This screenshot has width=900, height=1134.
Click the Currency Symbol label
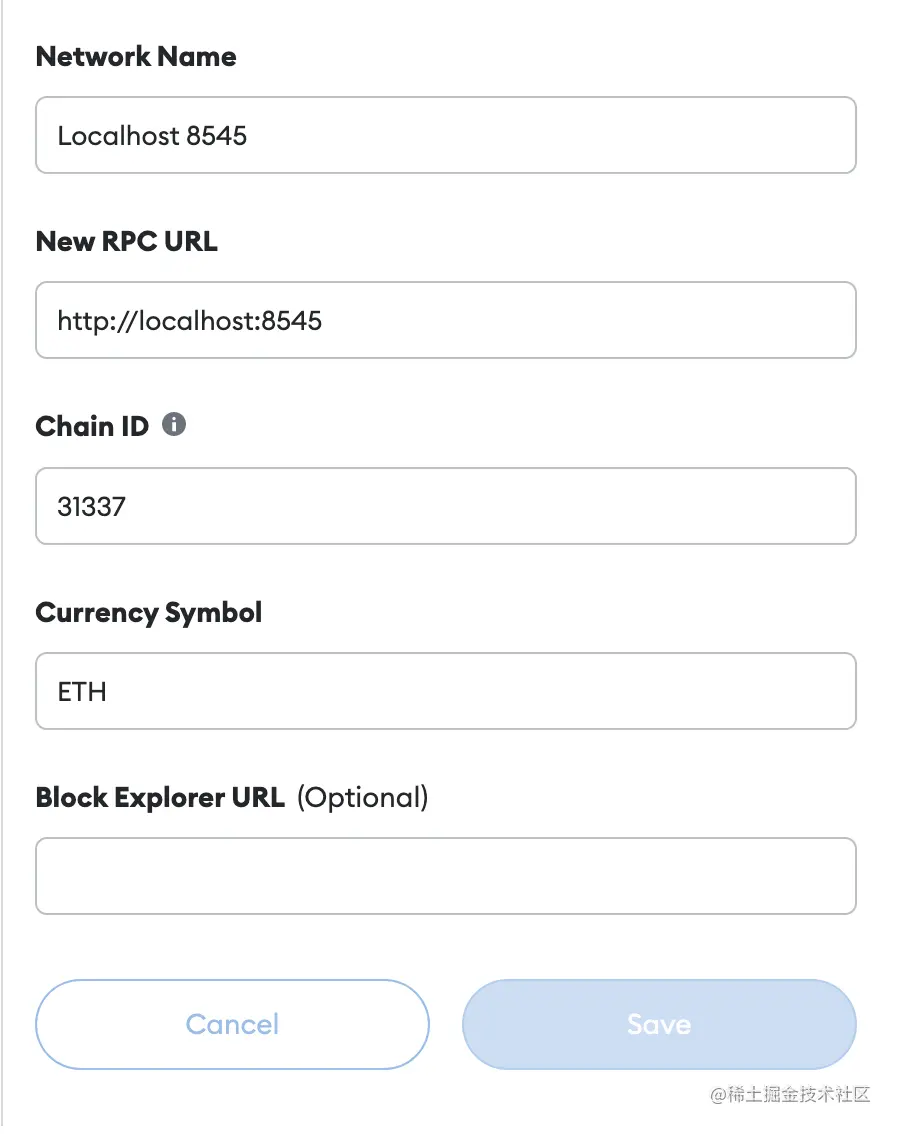[x=149, y=612]
